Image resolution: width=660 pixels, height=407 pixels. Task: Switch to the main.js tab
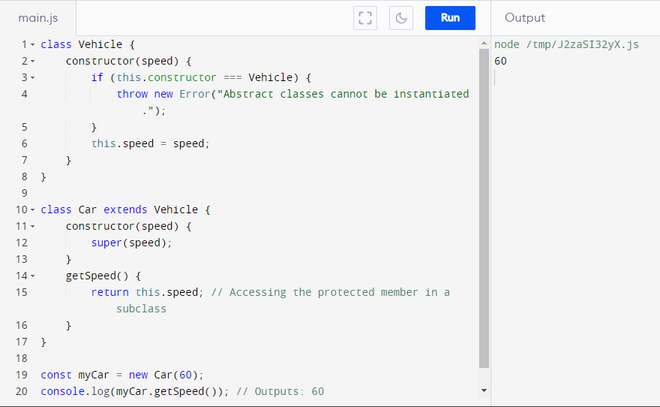pyautogui.click(x=37, y=18)
